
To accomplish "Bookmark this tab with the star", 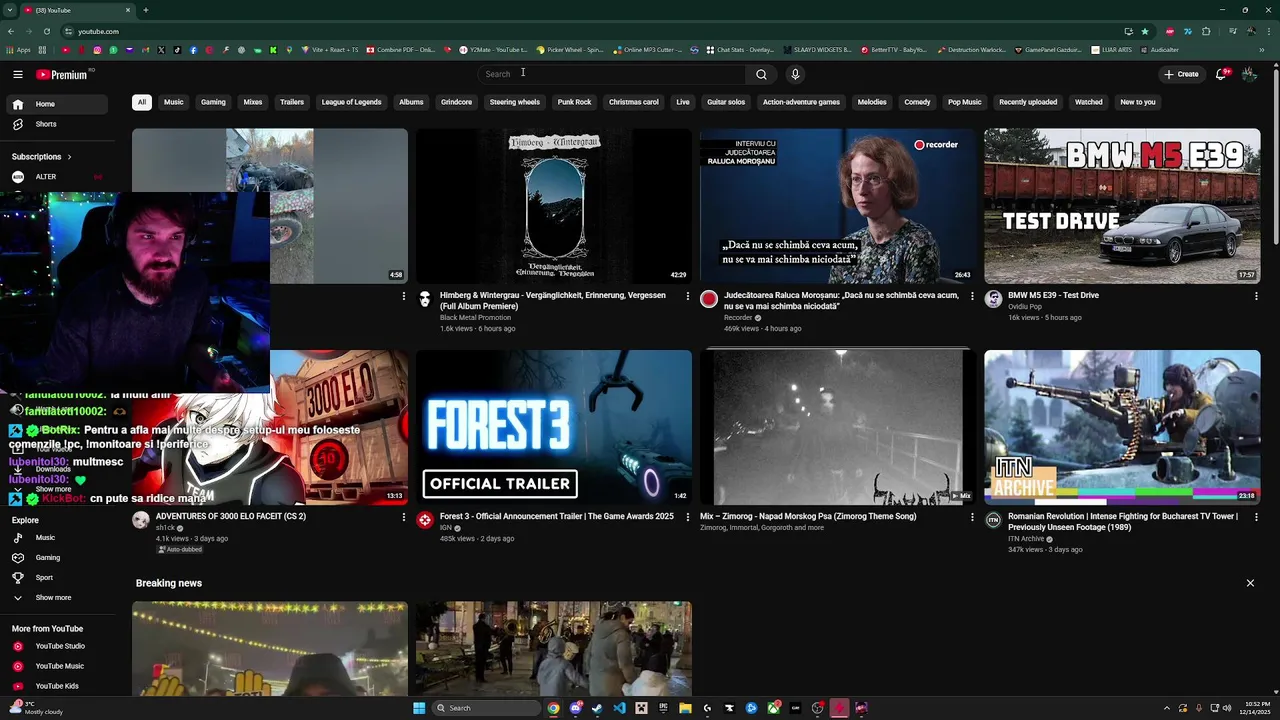I will coord(1145,31).
